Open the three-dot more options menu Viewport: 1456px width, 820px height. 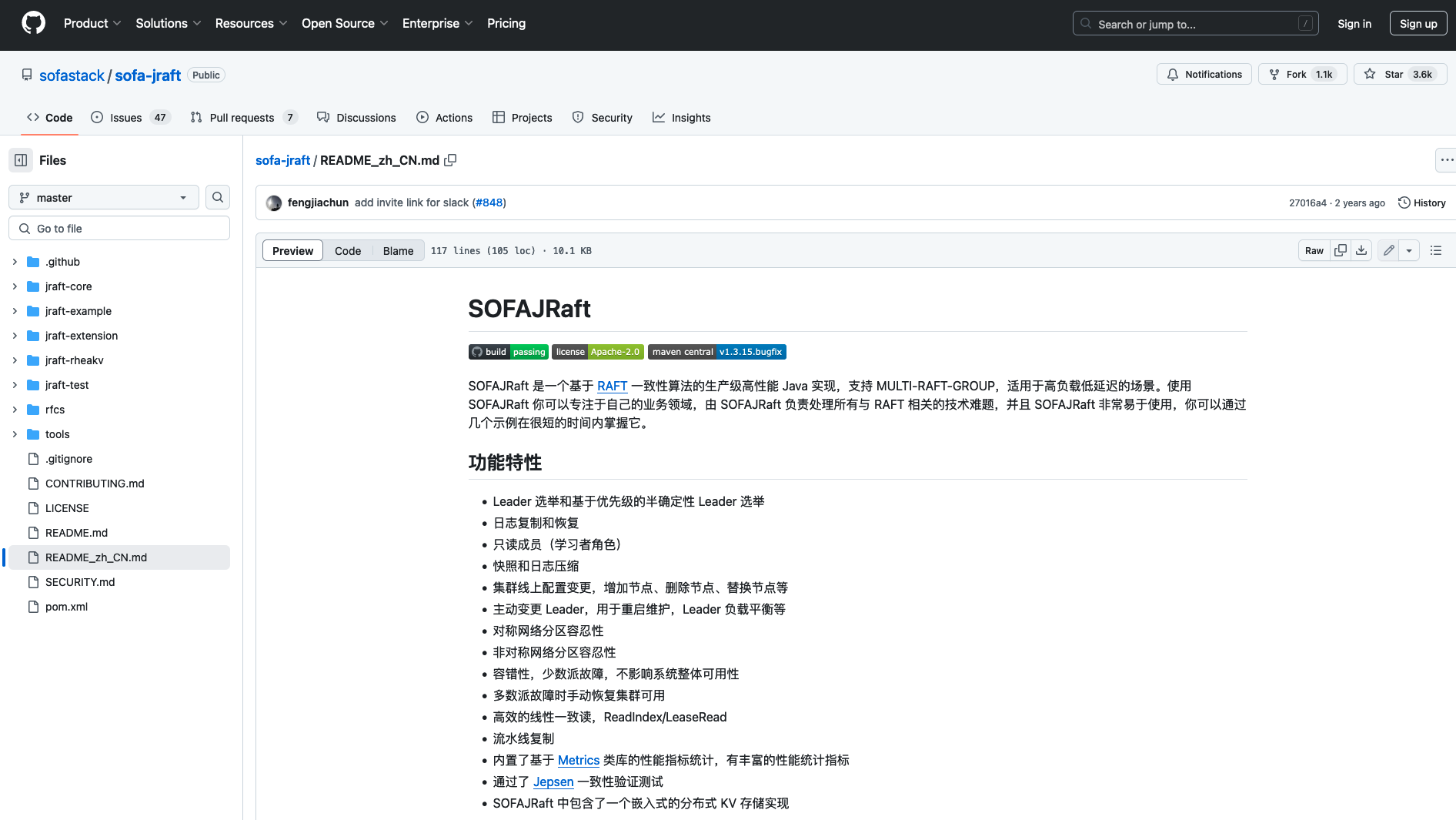click(x=1446, y=160)
